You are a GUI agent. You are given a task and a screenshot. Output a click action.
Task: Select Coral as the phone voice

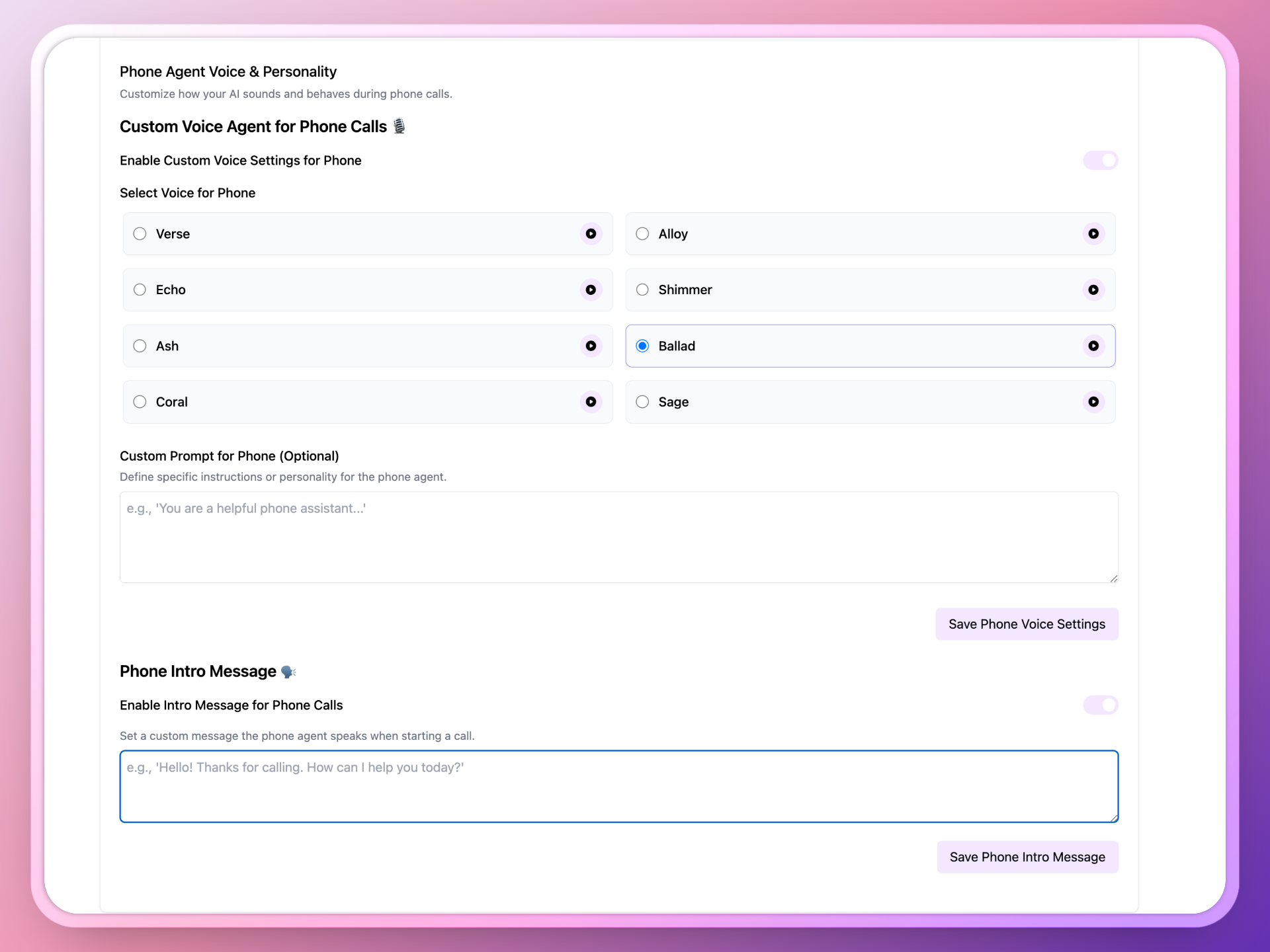pyautogui.click(x=140, y=402)
